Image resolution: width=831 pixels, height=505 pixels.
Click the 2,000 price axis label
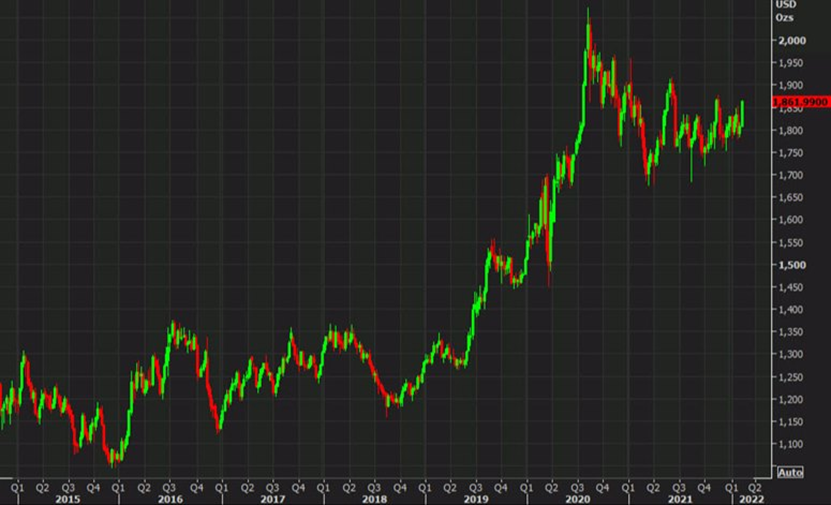[790, 40]
